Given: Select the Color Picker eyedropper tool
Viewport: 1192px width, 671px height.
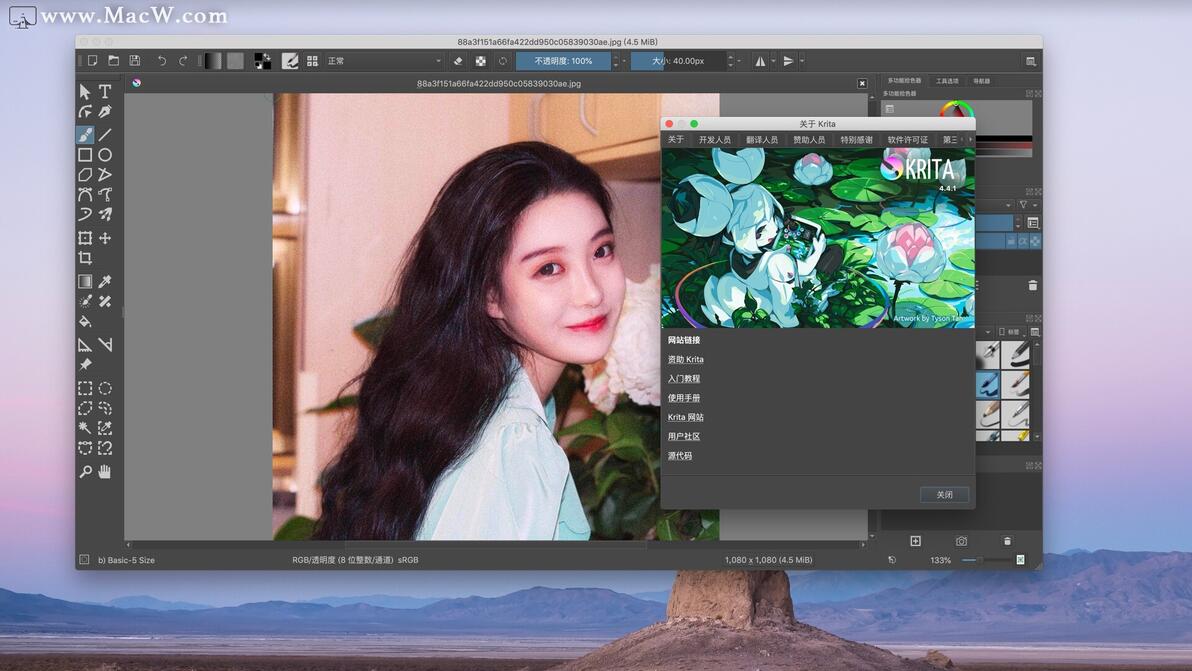Looking at the screenshot, I should coord(105,282).
